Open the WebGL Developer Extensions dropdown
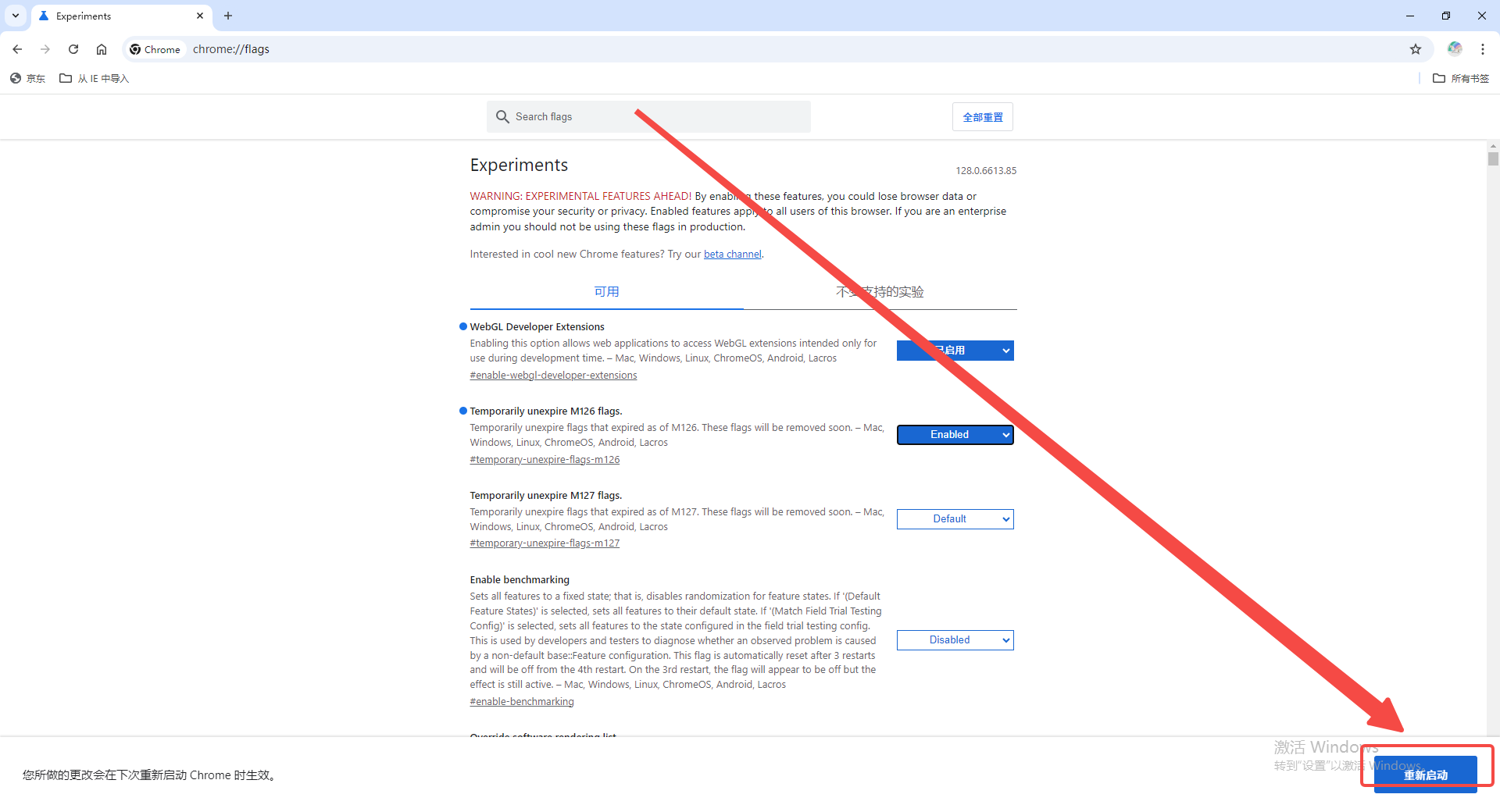The image size is (1500, 812). click(955, 351)
